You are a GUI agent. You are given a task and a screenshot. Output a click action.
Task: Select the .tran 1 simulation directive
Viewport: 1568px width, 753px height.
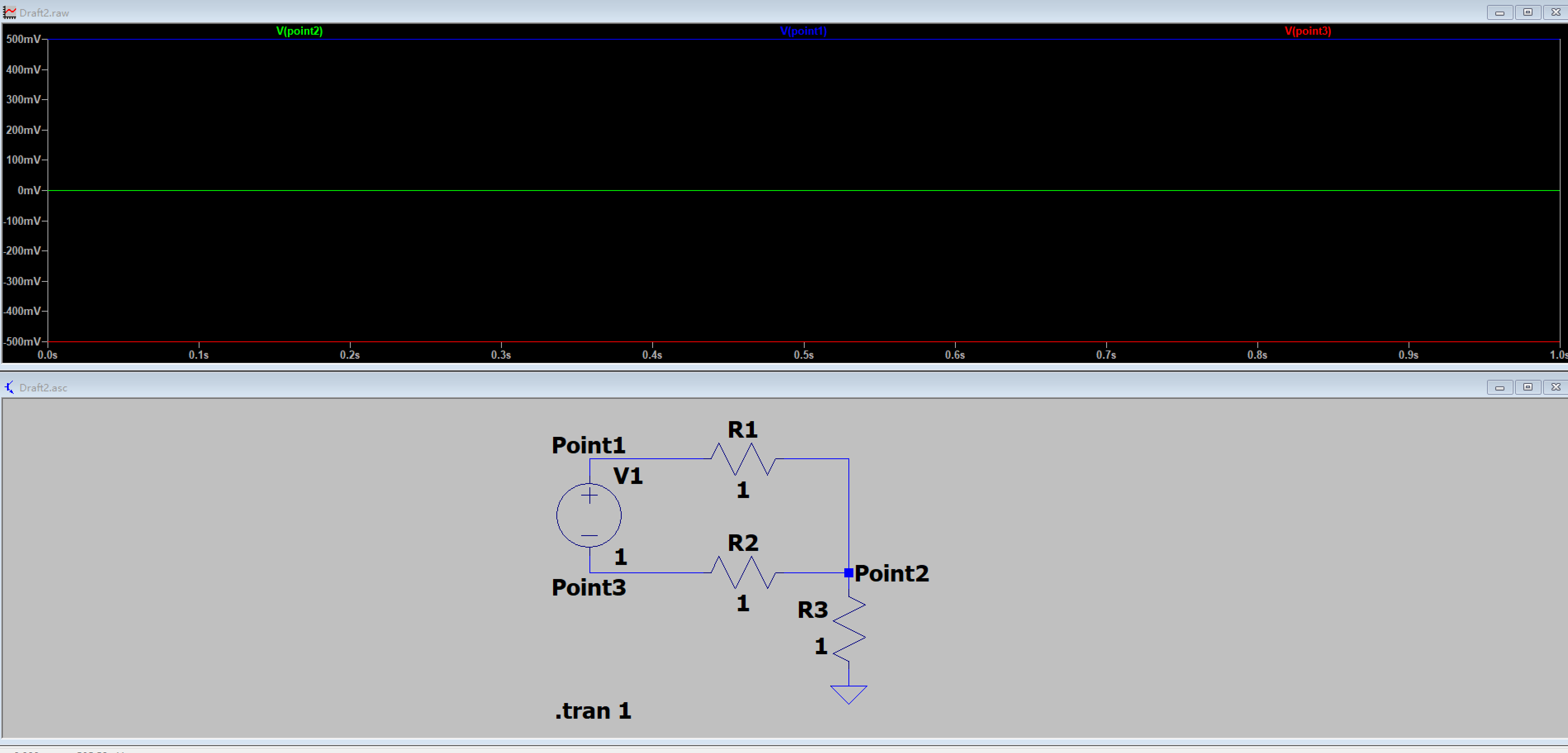tap(593, 710)
